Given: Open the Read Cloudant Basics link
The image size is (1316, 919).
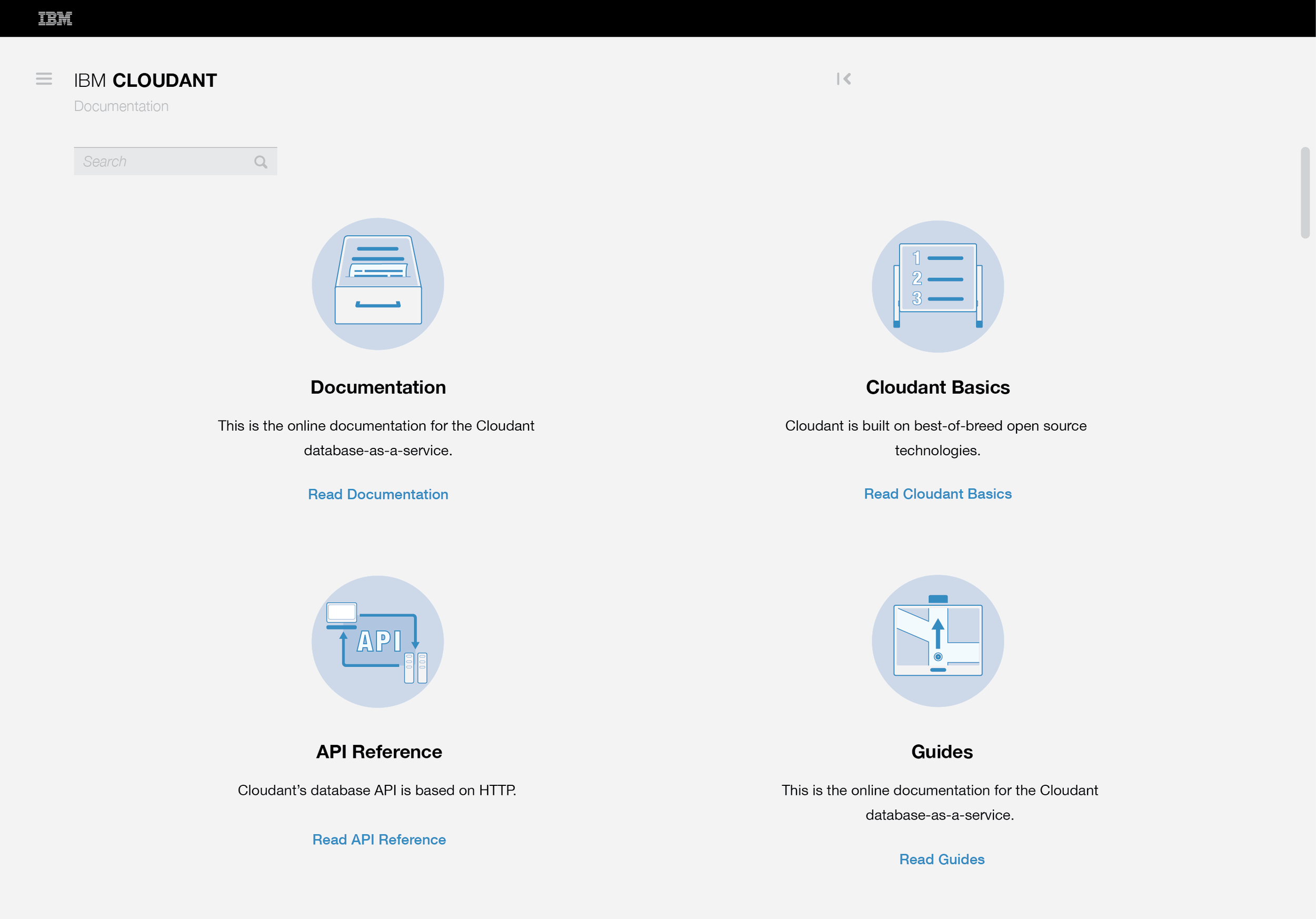Looking at the screenshot, I should pyautogui.click(x=938, y=493).
